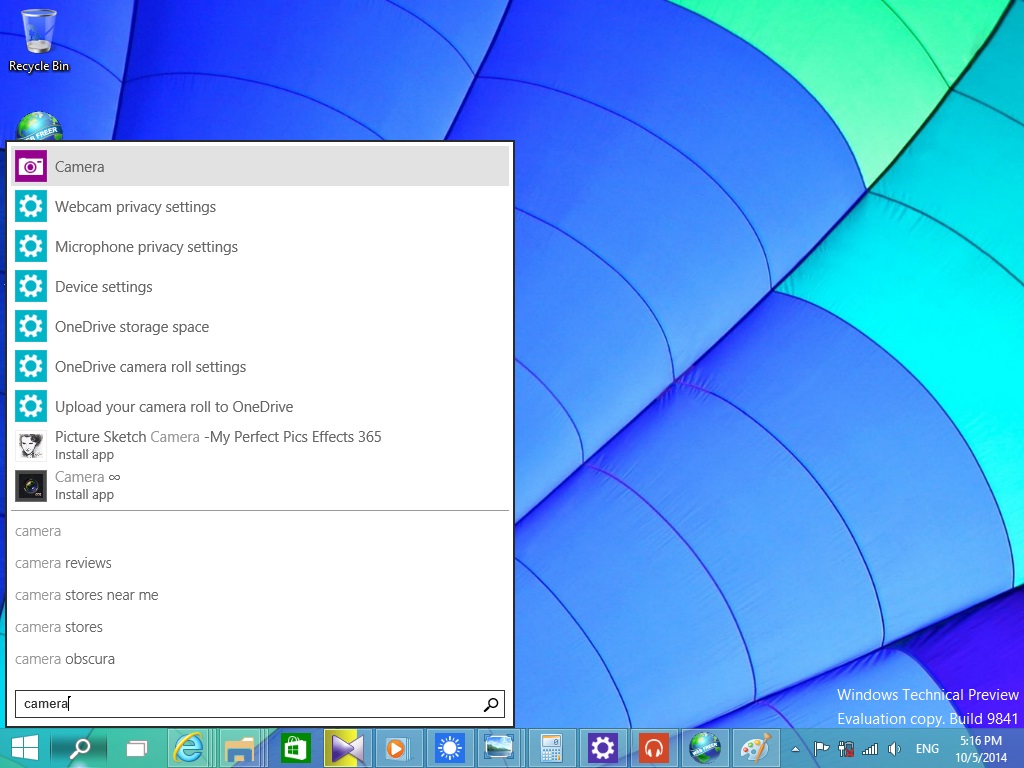Open the Calculator on the taskbar
This screenshot has width=1024, height=768.
(x=551, y=748)
